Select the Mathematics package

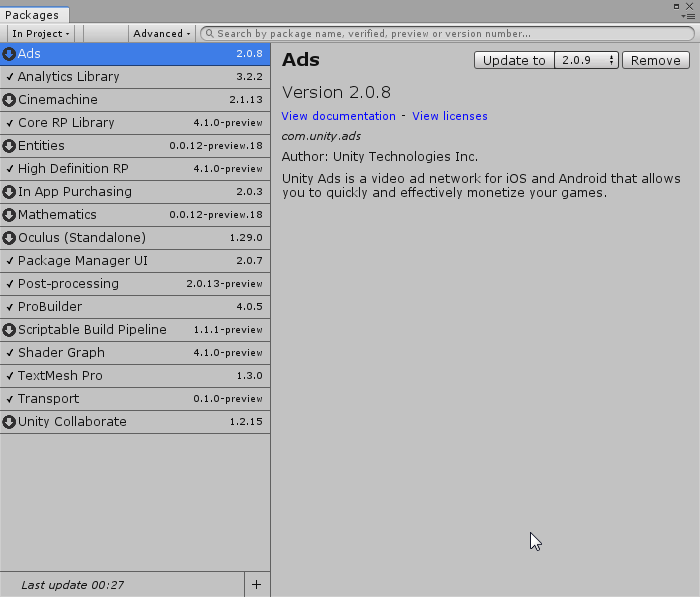click(x=135, y=215)
